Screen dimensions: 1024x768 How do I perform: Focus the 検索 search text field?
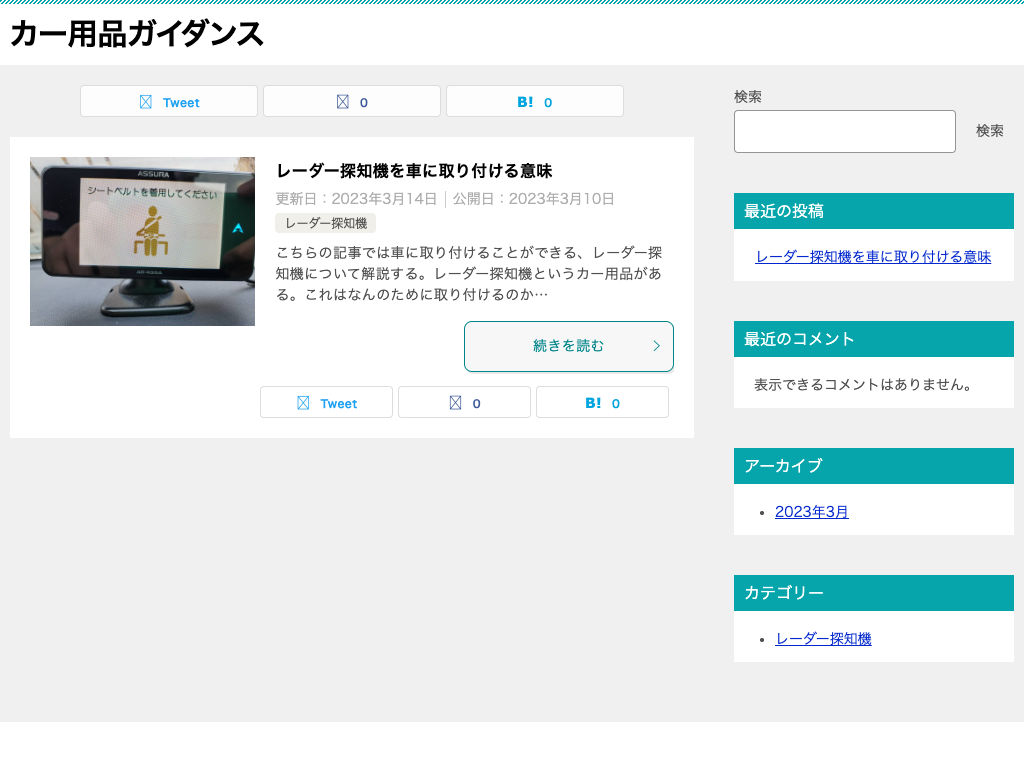(x=844, y=131)
